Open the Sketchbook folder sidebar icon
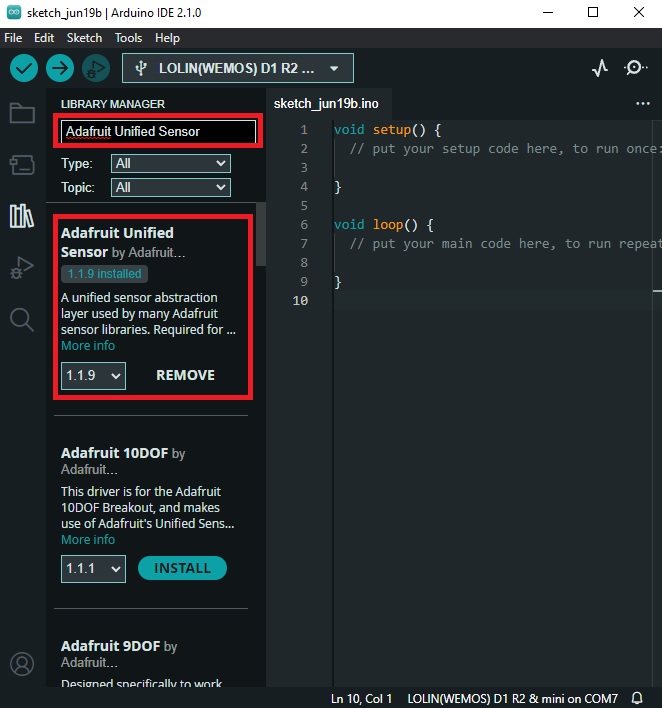The image size is (662, 708). coord(22,113)
